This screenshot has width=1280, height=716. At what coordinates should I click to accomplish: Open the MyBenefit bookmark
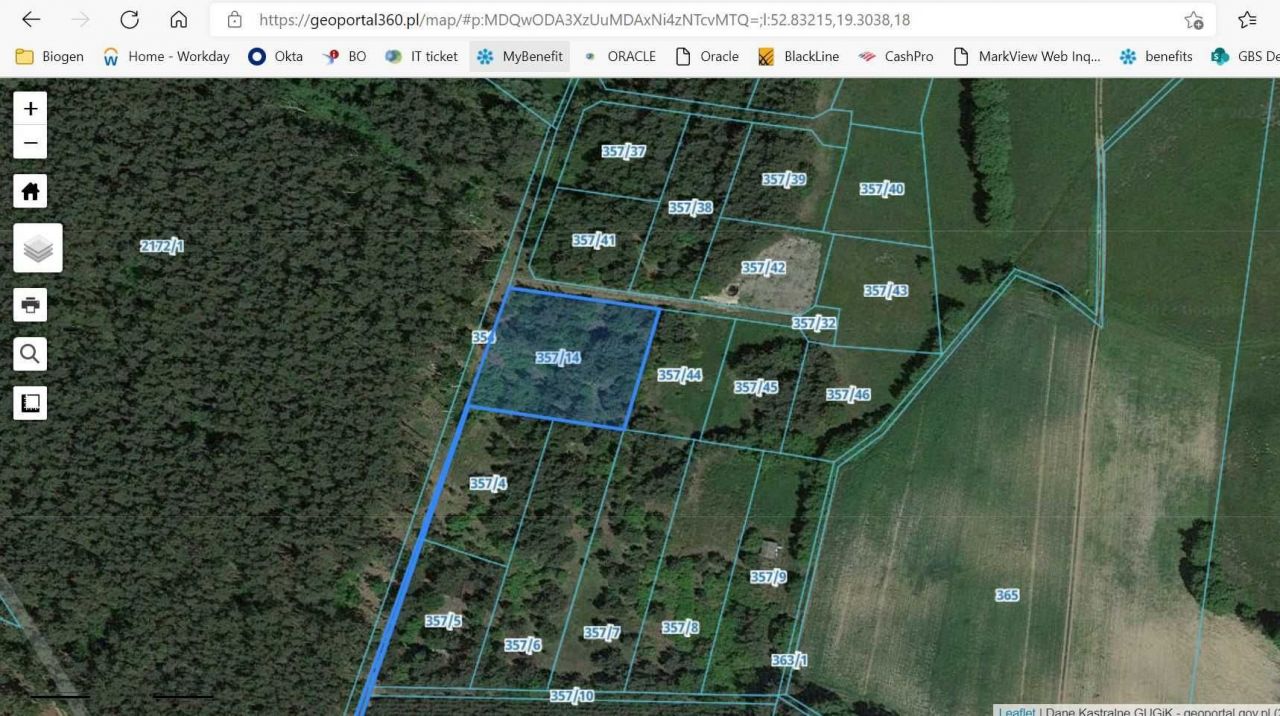[x=519, y=56]
